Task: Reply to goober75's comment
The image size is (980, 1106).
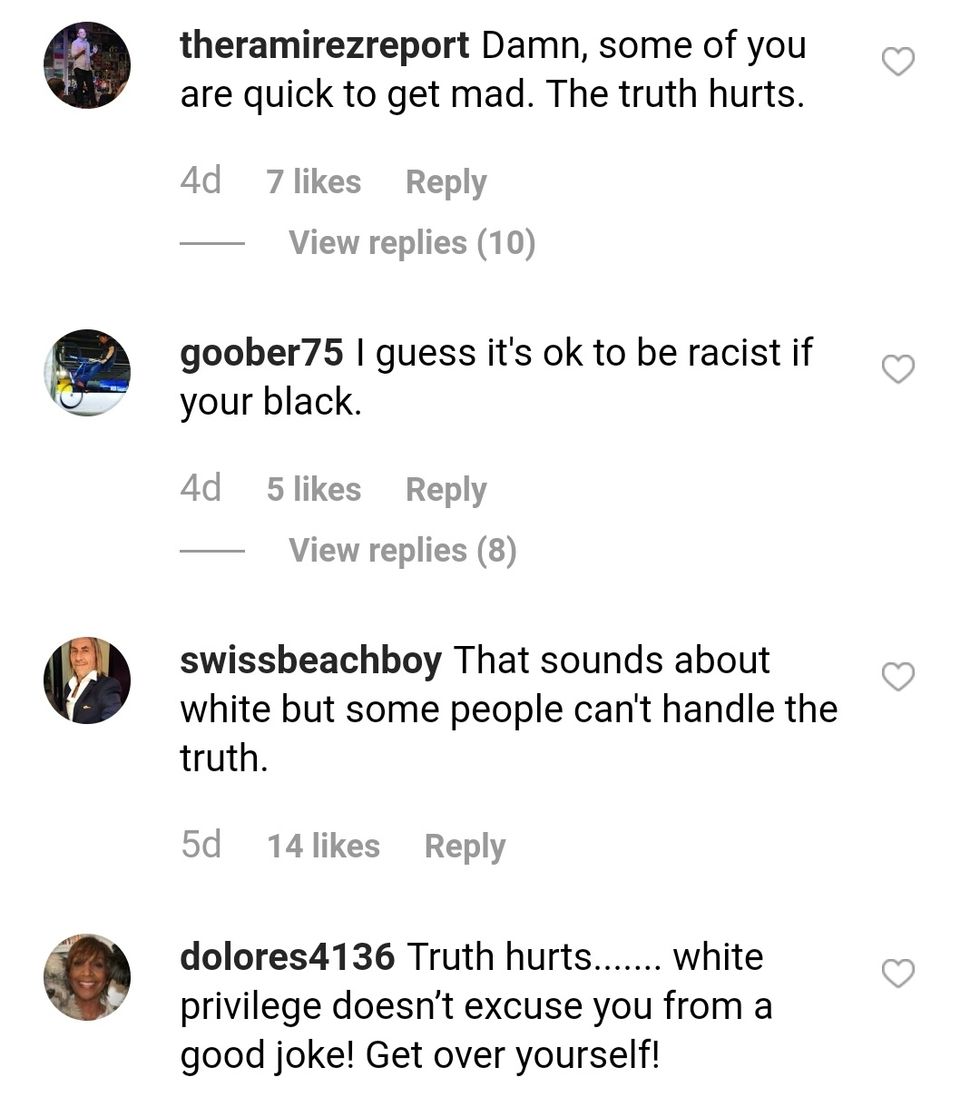Action: point(446,490)
